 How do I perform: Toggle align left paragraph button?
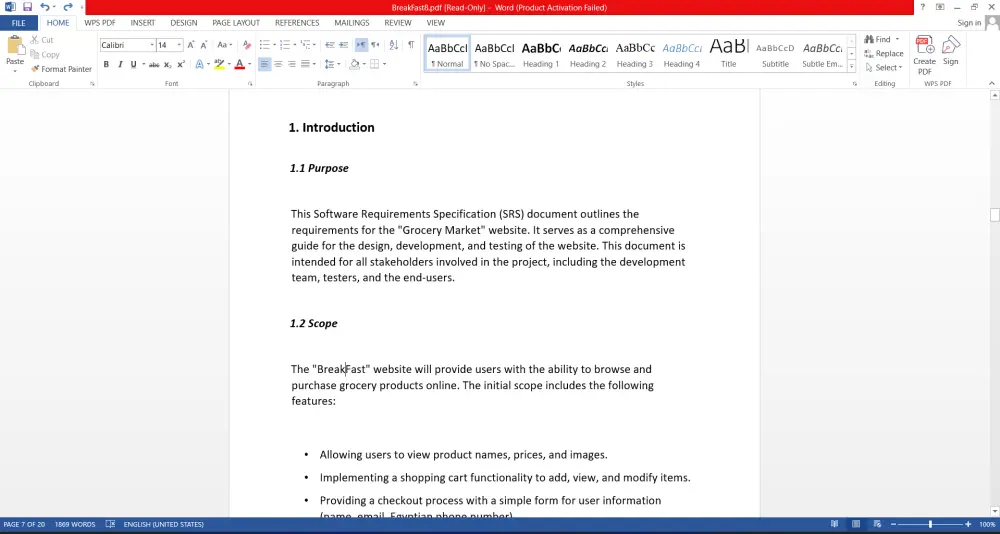[x=265, y=64]
